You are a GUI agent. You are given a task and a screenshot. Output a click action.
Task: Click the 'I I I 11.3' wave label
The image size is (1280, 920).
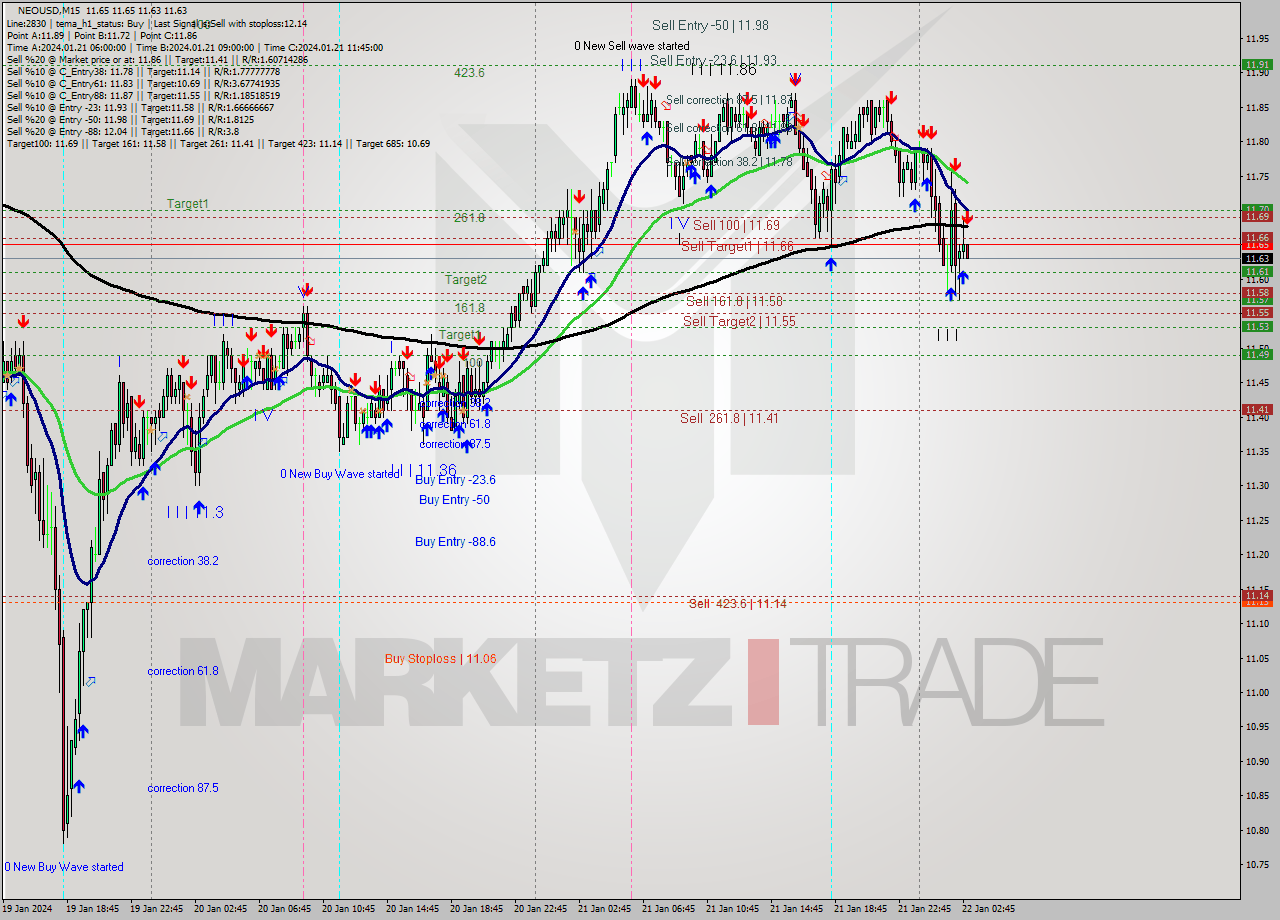click(x=195, y=511)
